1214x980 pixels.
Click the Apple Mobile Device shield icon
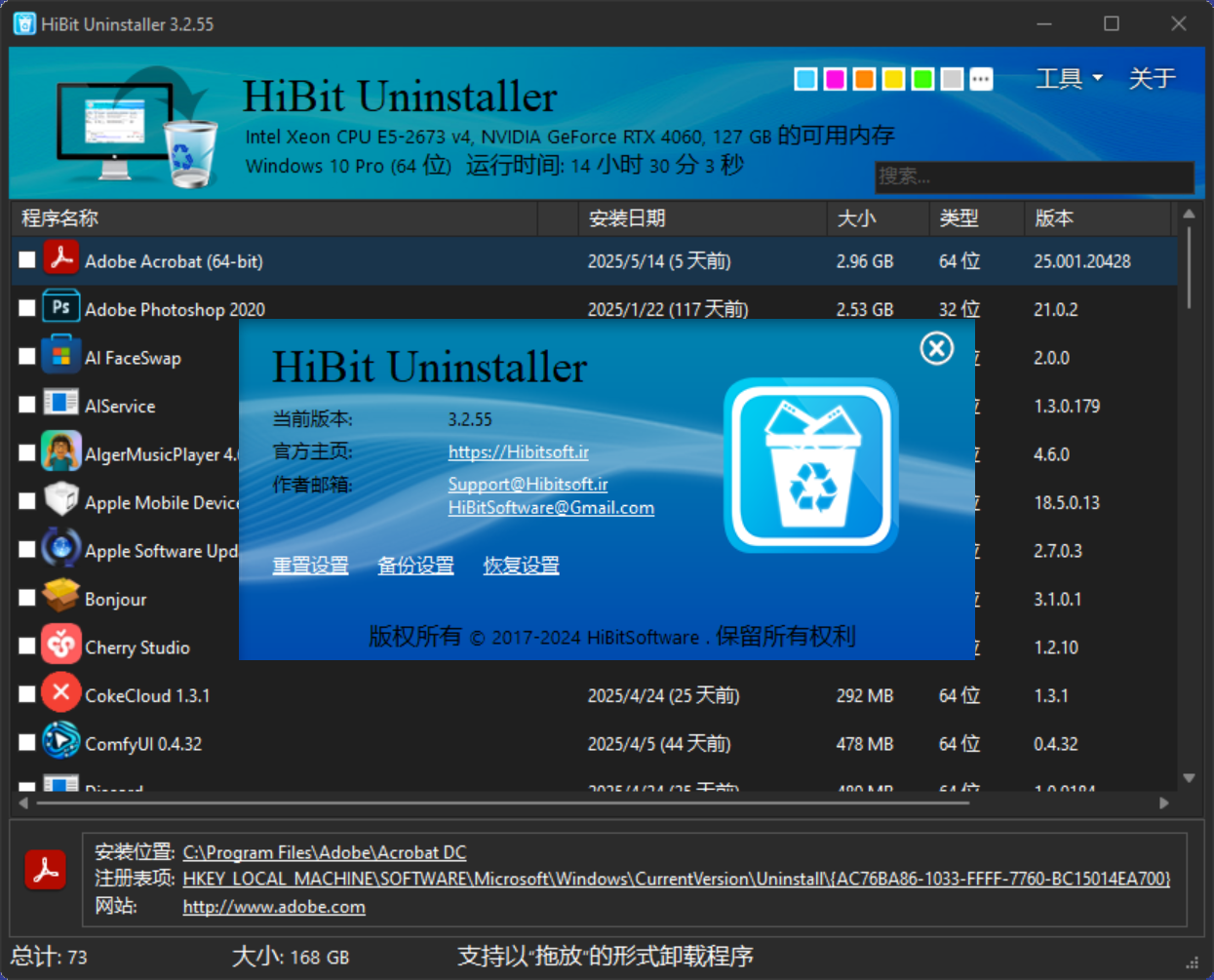pos(61,501)
